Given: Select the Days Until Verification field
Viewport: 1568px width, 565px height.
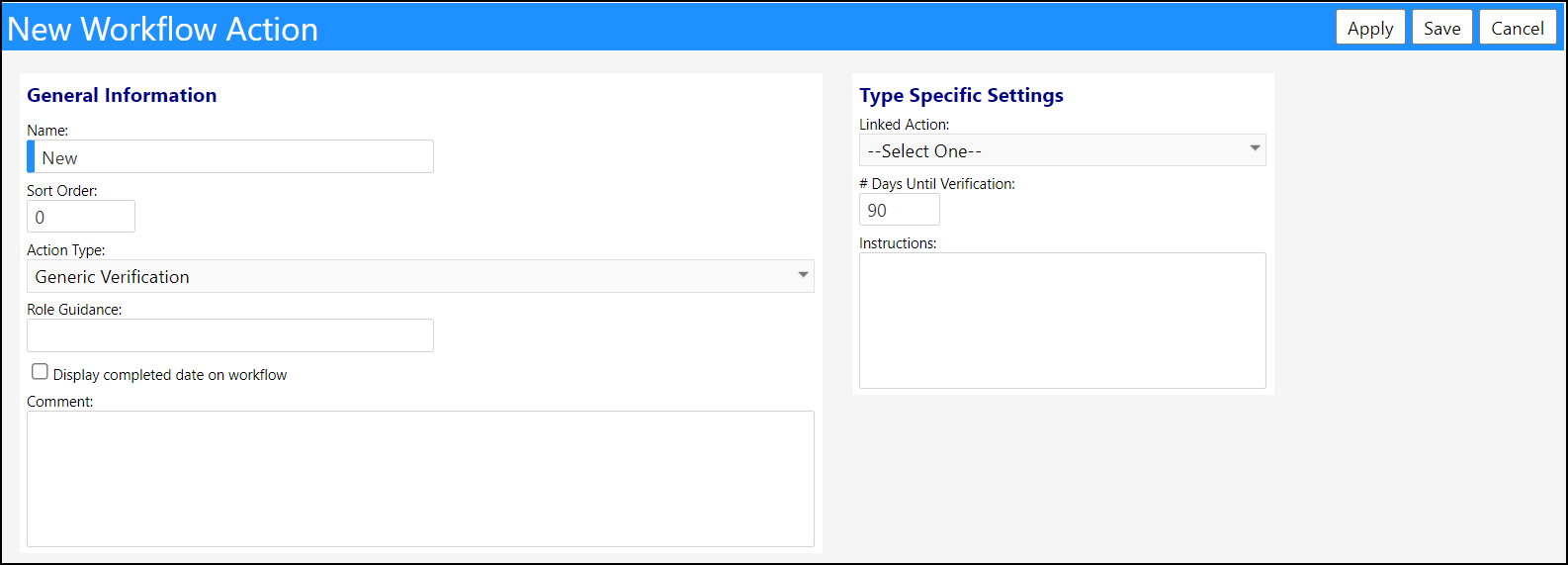Looking at the screenshot, I should click(900, 210).
